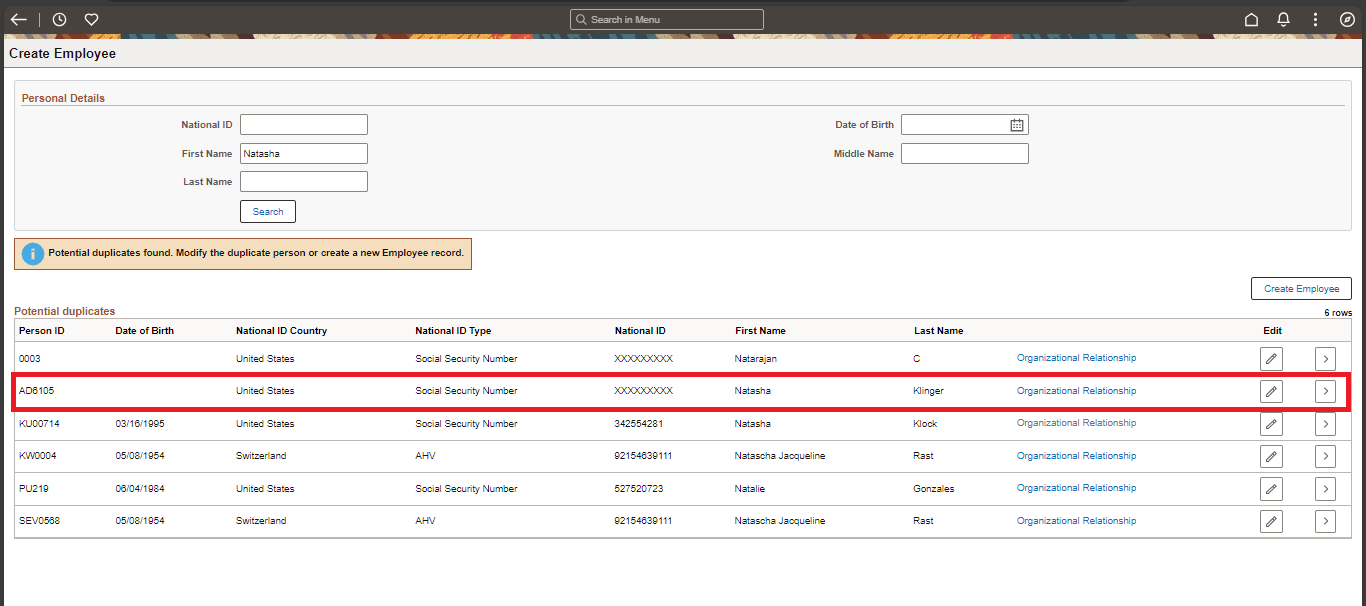
Task: Open the three-dot Actions List menu
Action: coord(1315,19)
